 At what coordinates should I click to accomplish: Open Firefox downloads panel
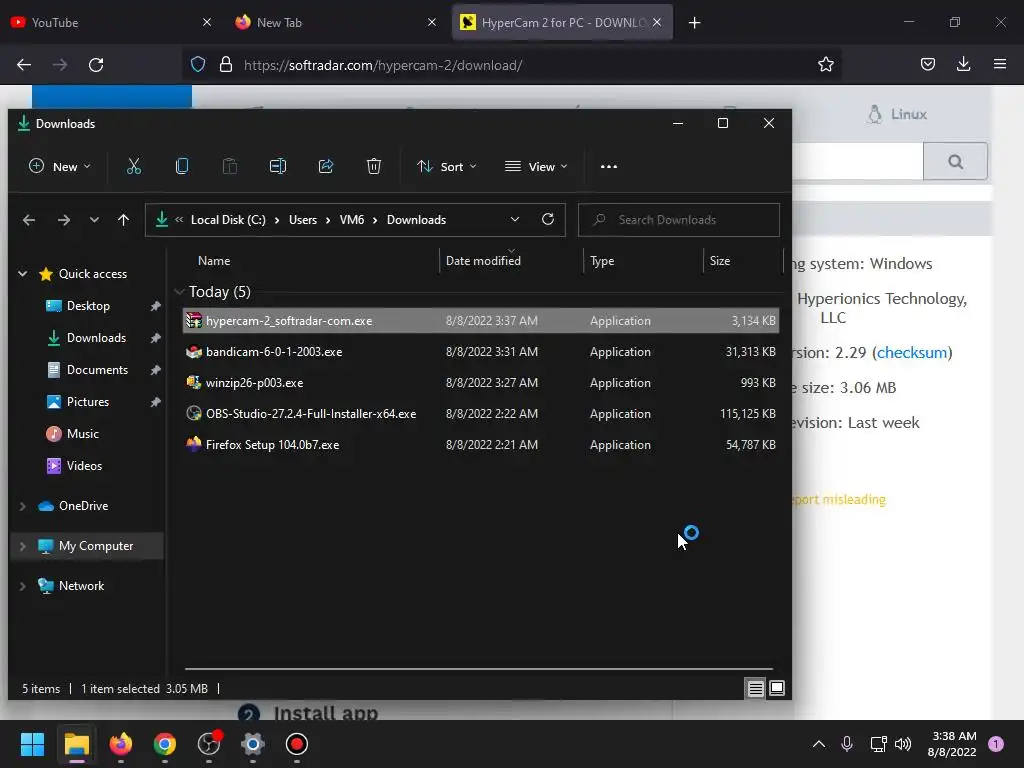tap(963, 65)
